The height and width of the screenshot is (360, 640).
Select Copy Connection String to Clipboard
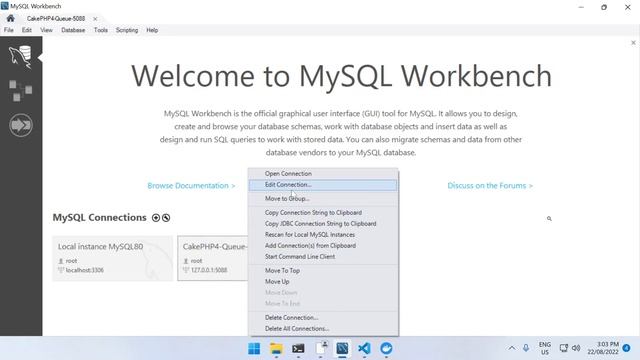tap(323, 213)
